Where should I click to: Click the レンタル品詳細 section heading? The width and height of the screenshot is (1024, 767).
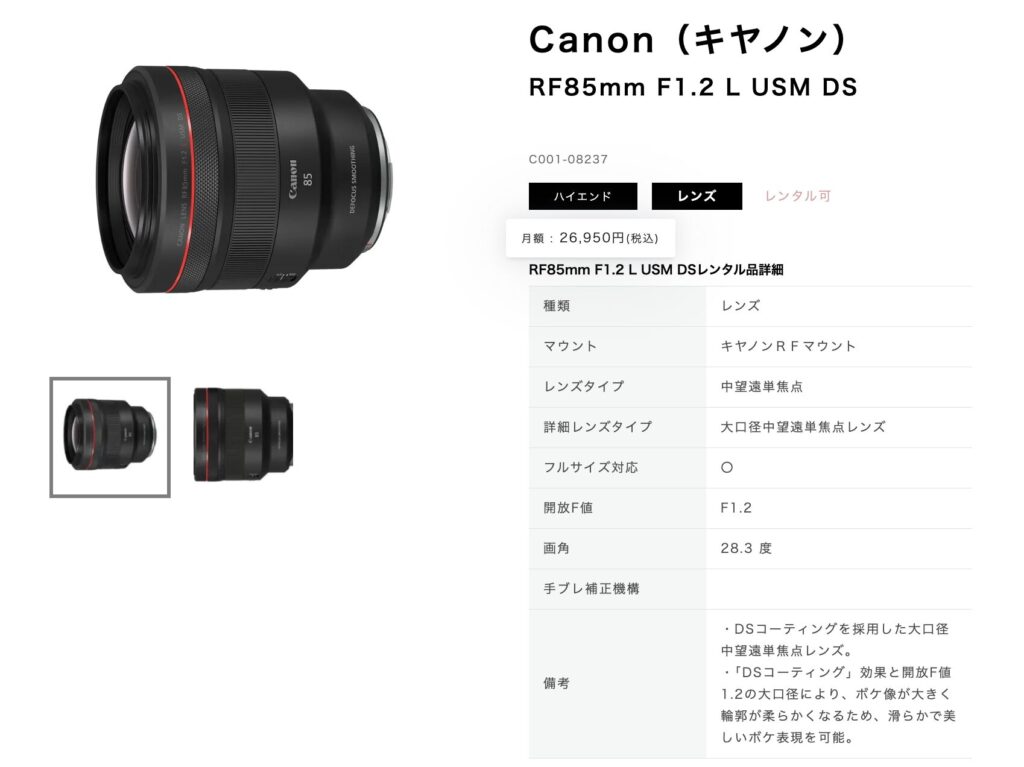[656, 270]
